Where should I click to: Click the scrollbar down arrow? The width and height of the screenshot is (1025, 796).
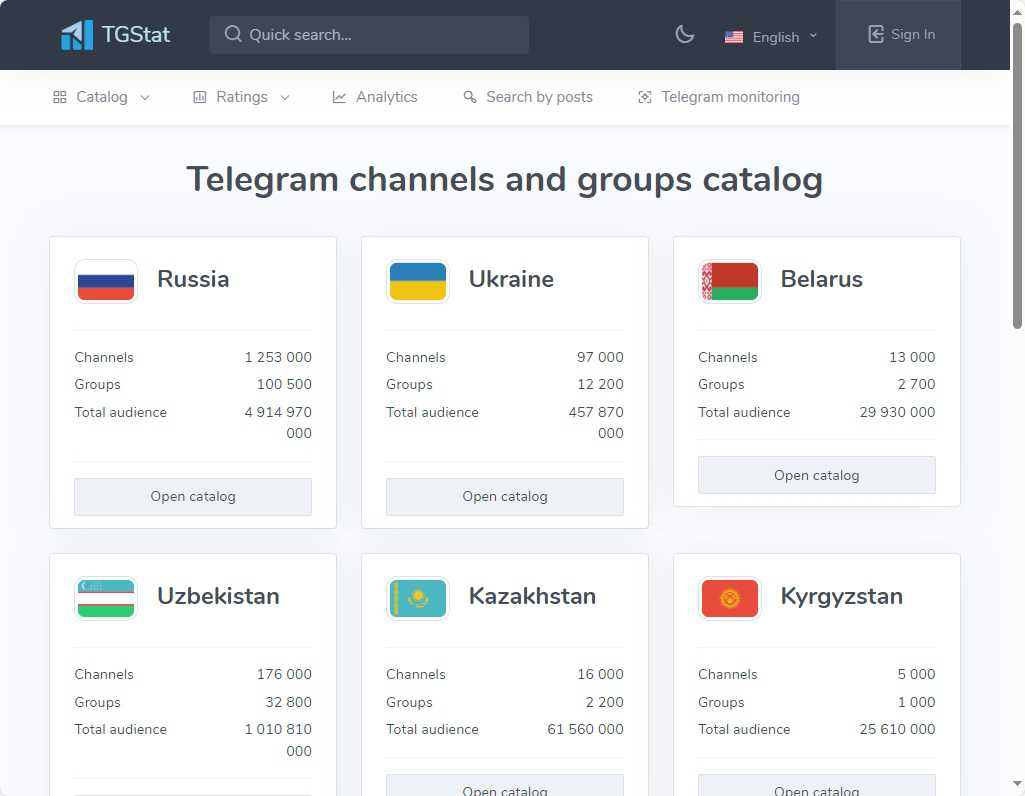[1017, 783]
